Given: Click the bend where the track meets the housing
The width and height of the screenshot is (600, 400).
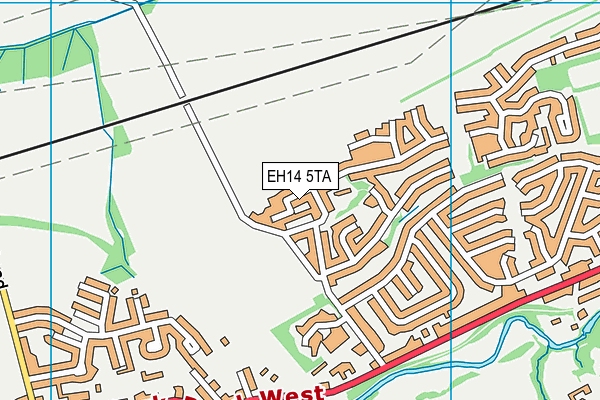Looking at the screenshot, I should point(245,219).
